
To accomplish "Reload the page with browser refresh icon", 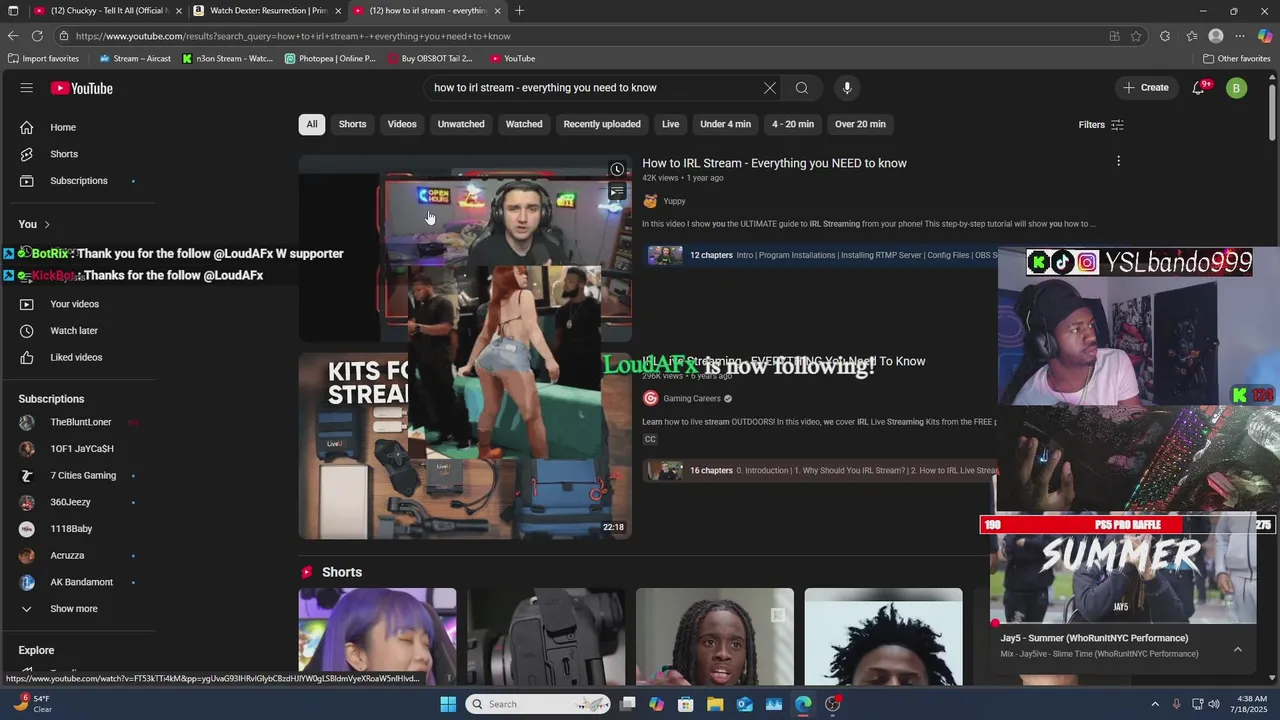I will [37, 36].
